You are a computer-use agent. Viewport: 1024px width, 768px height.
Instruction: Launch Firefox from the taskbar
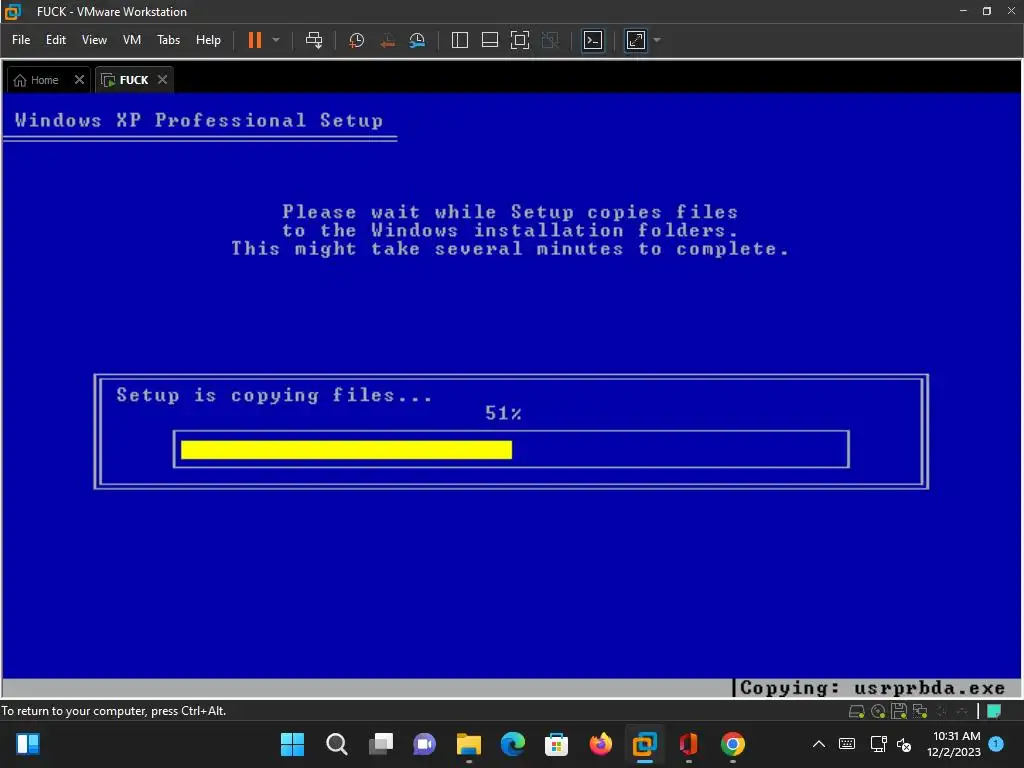601,744
